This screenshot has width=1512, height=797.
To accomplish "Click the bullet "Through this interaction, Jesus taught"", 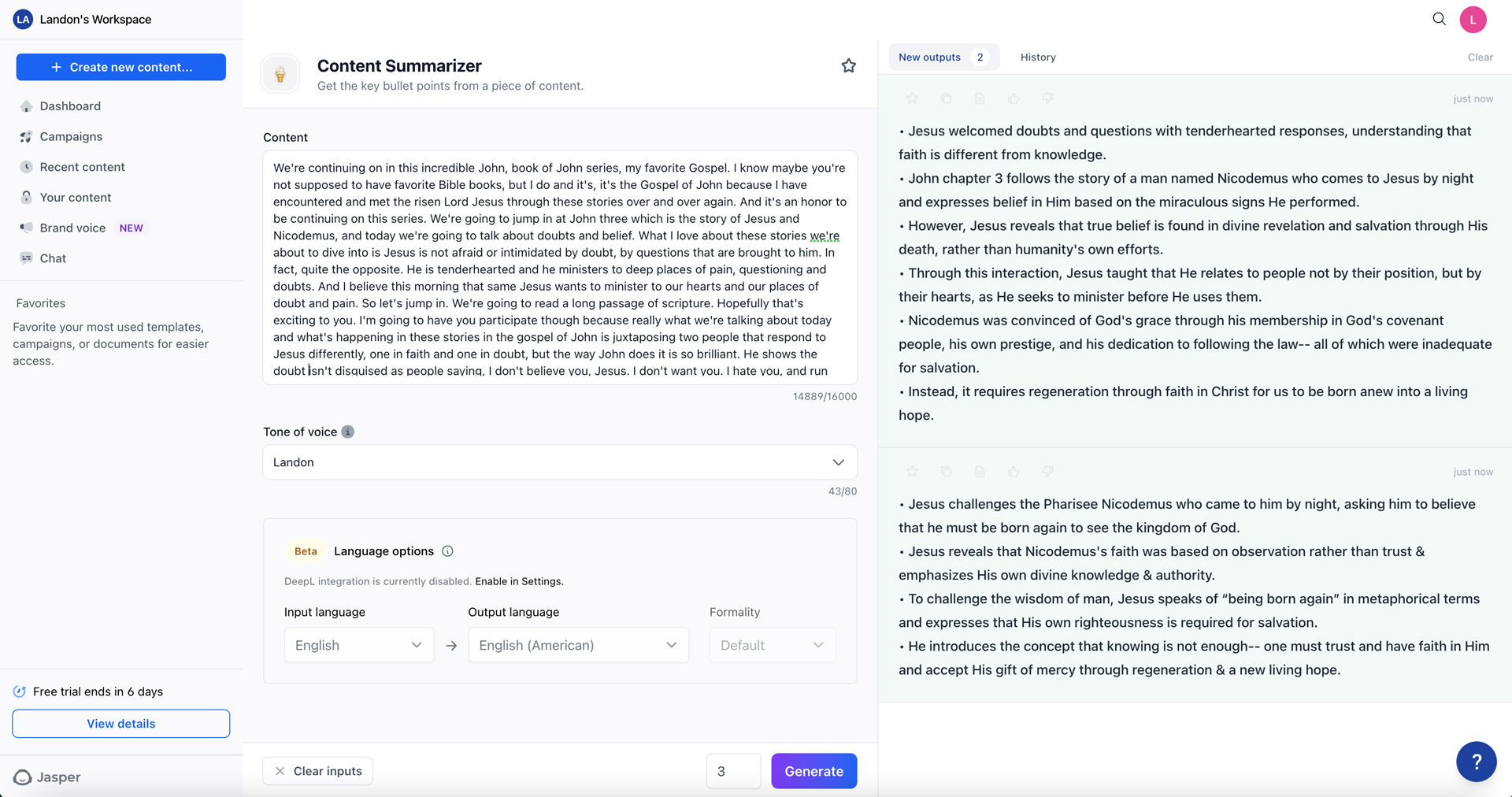I will (x=1190, y=284).
